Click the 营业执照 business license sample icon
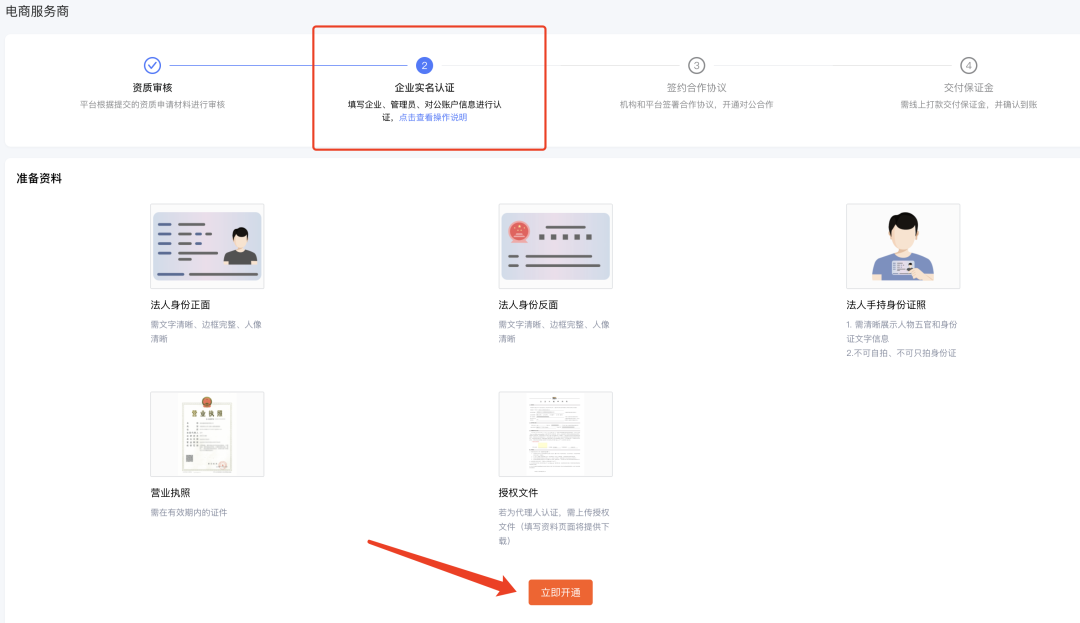The height and width of the screenshot is (623, 1080). point(207,434)
